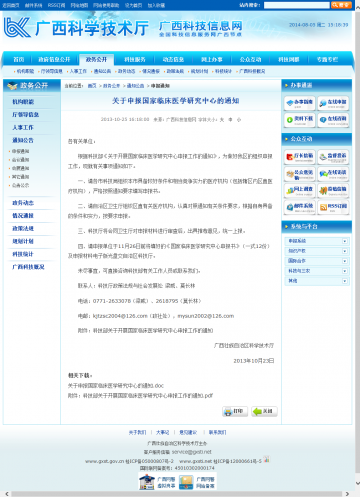Open the 在线咨询 tile
360x497 pixels.
click(333, 120)
